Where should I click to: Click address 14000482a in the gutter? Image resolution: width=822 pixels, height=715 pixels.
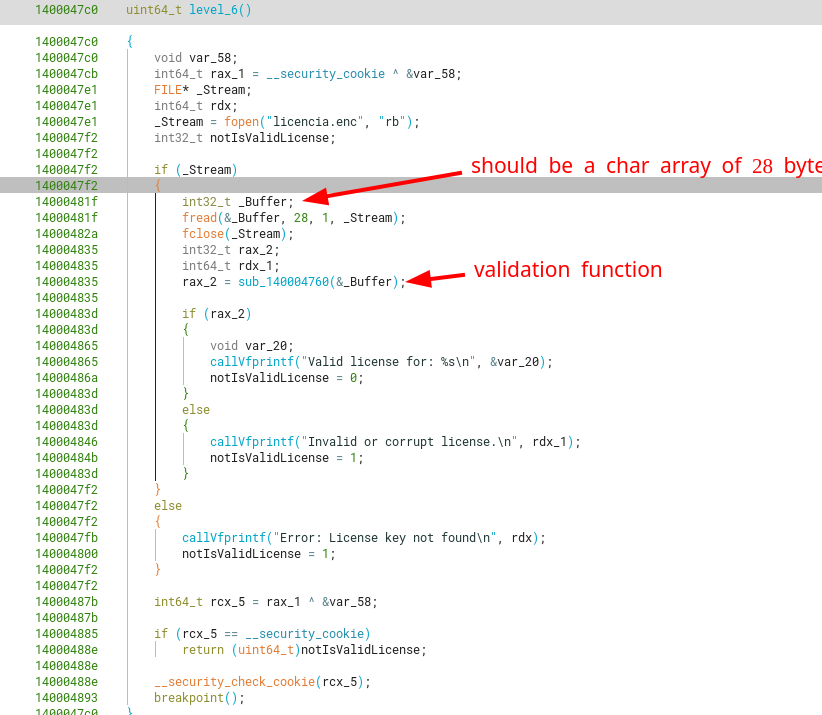(66, 234)
